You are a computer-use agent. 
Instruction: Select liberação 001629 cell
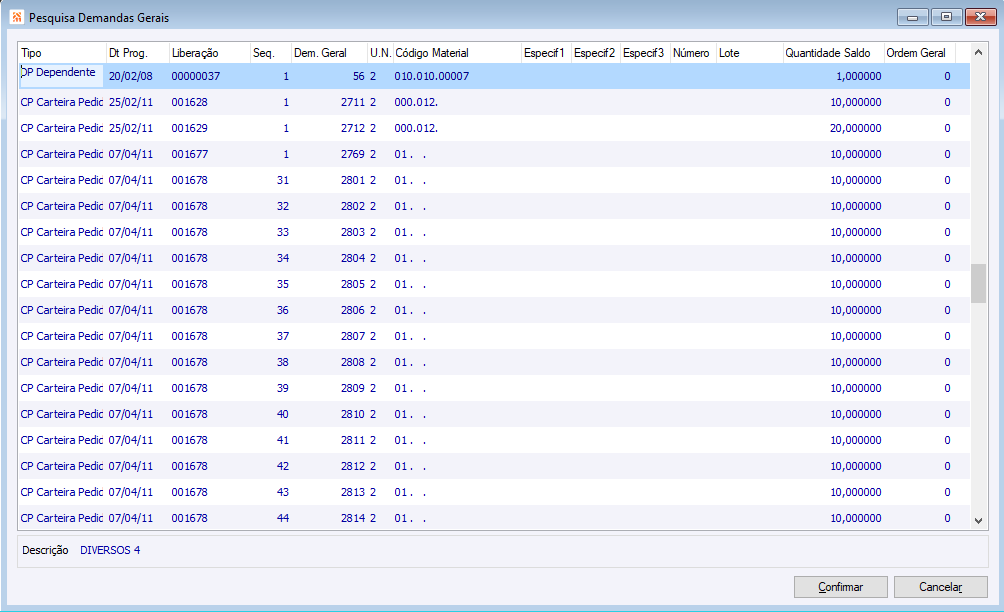190,128
